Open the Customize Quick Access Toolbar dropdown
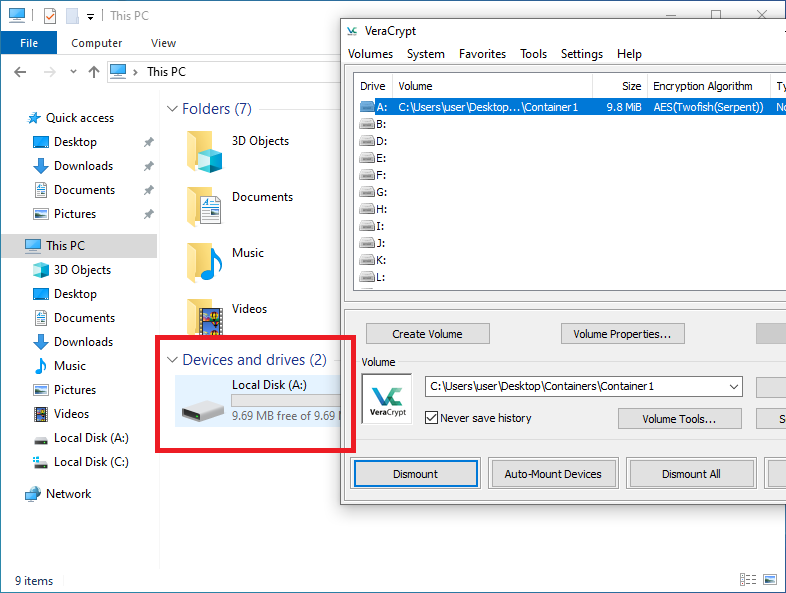 coord(90,17)
